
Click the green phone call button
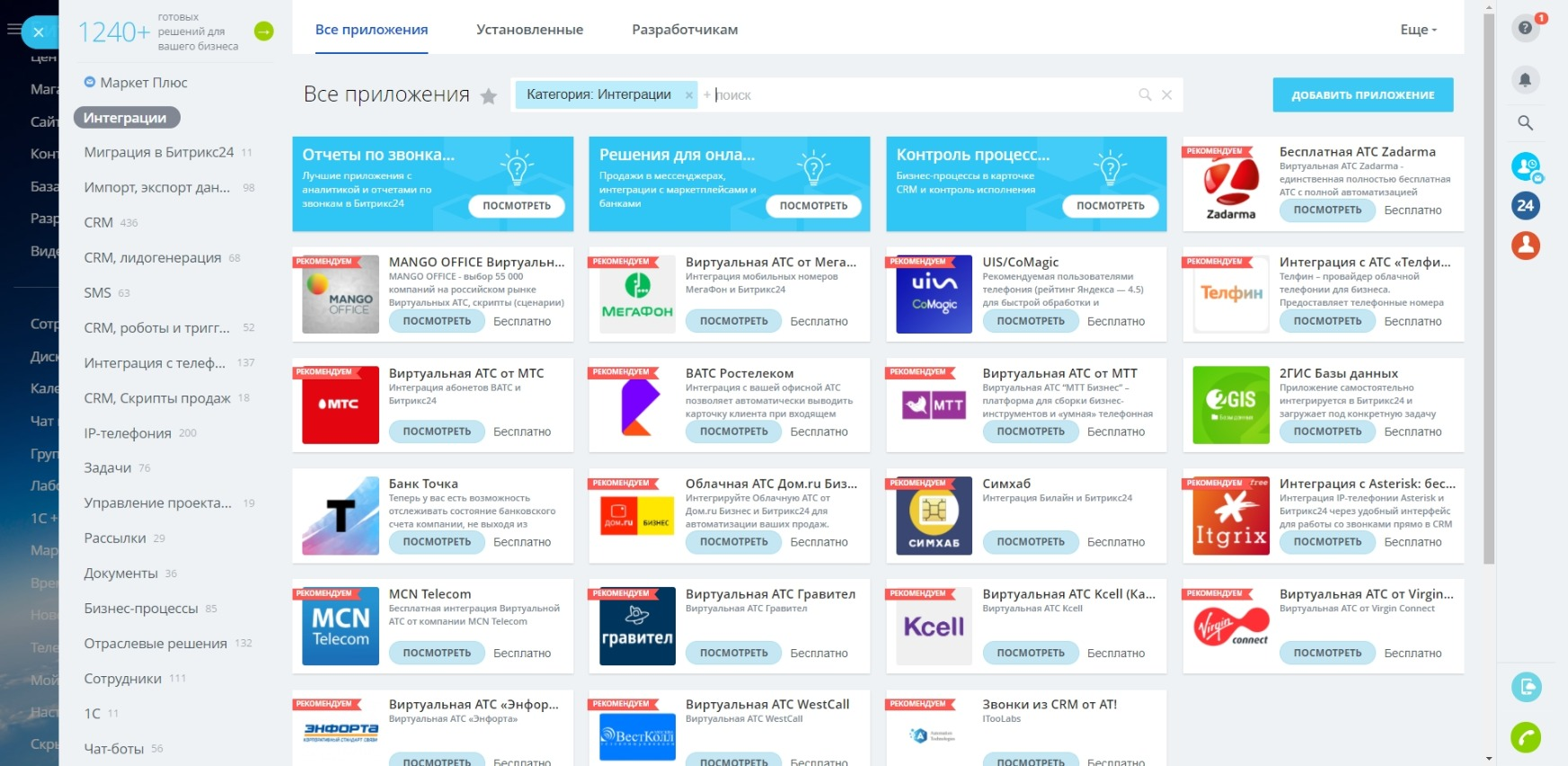1525,737
